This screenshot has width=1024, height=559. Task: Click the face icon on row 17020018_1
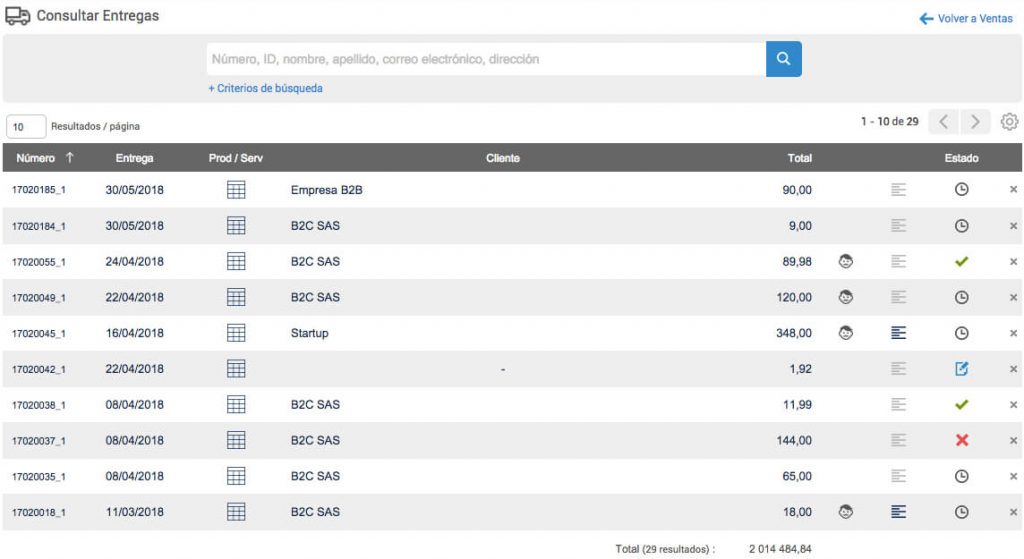(846, 512)
